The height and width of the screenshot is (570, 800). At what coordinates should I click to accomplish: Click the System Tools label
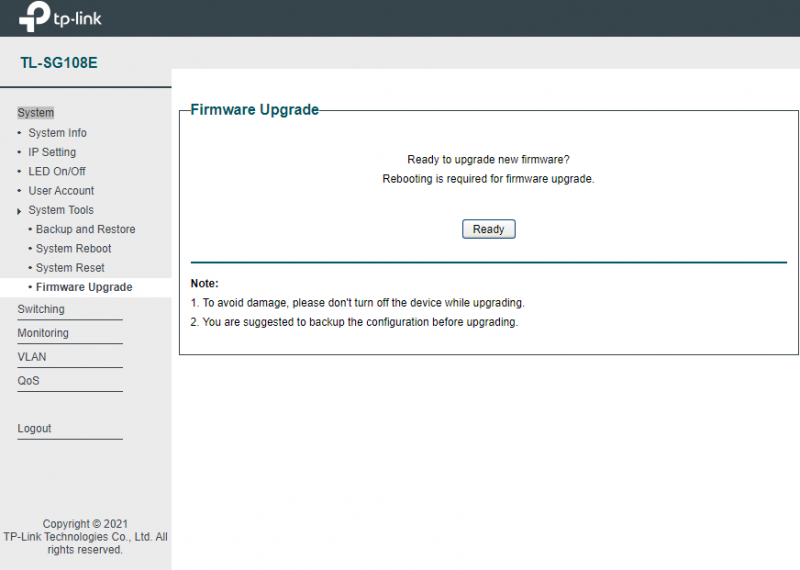(x=61, y=210)
